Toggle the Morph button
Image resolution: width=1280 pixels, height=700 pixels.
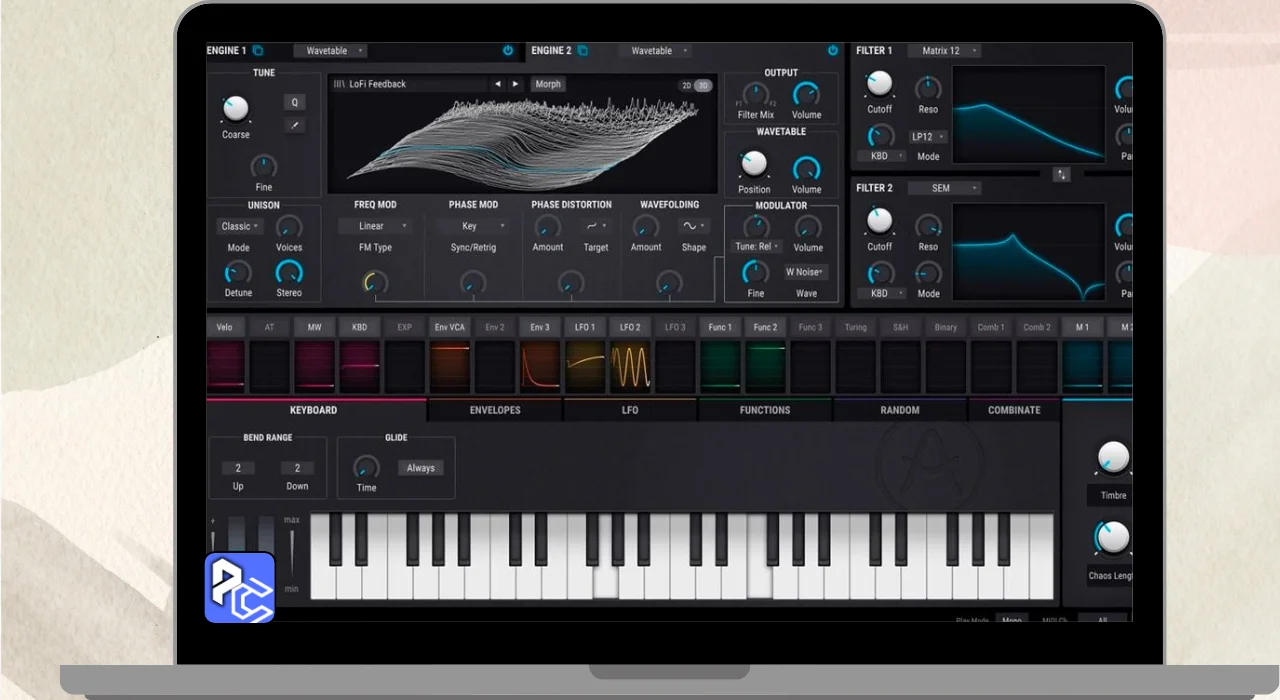(548, 84)
